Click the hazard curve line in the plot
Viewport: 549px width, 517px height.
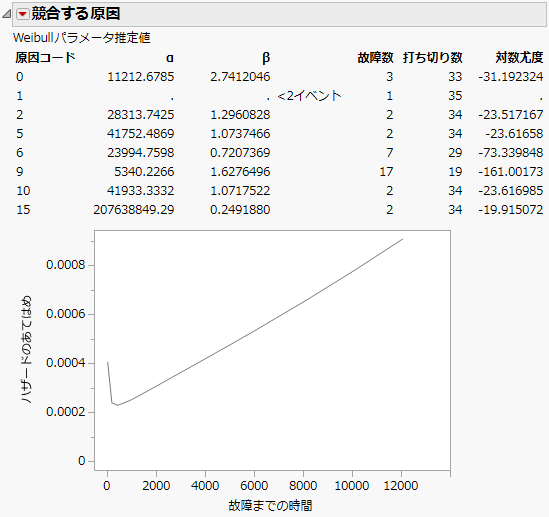(x=254, y=329)
